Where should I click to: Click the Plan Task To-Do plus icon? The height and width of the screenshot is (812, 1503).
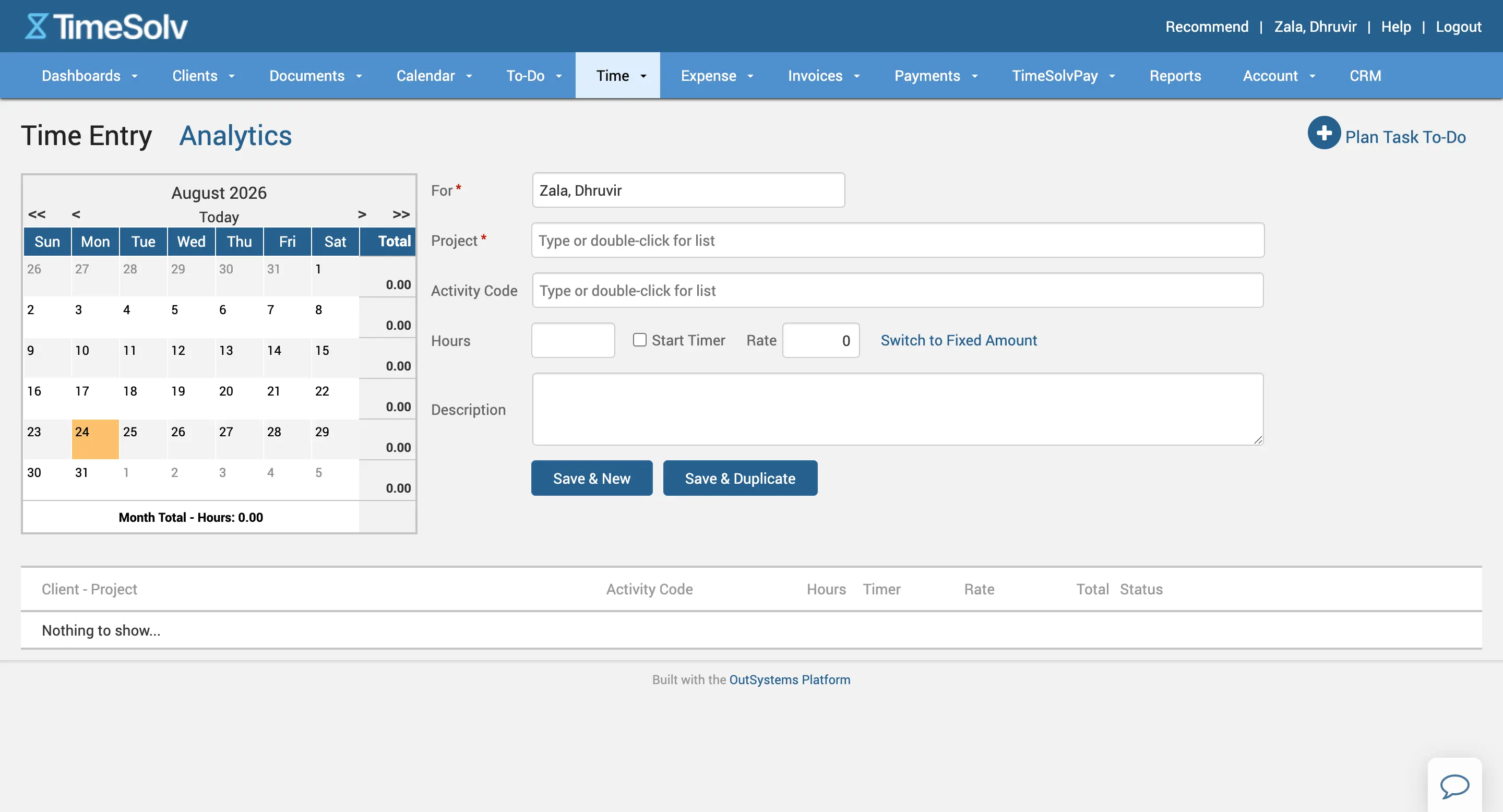pos(1324,133)
